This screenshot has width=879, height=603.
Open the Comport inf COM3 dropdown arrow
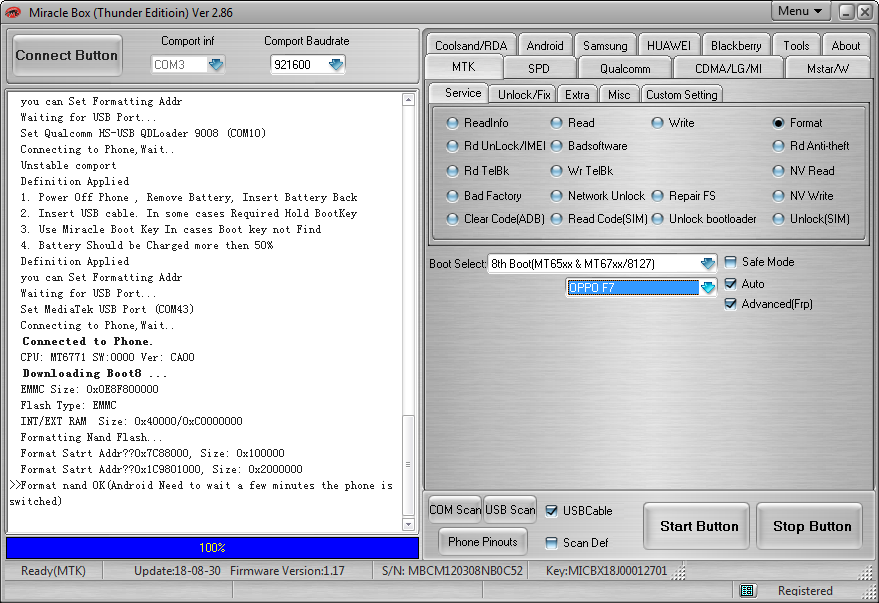click(216, 64)
